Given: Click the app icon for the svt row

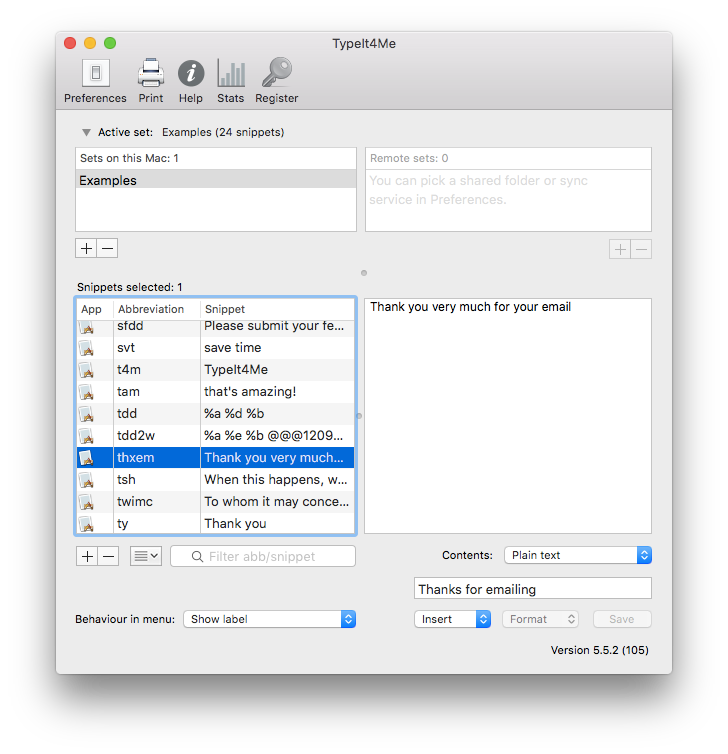Looking at the screenshot, I should 87,348.
